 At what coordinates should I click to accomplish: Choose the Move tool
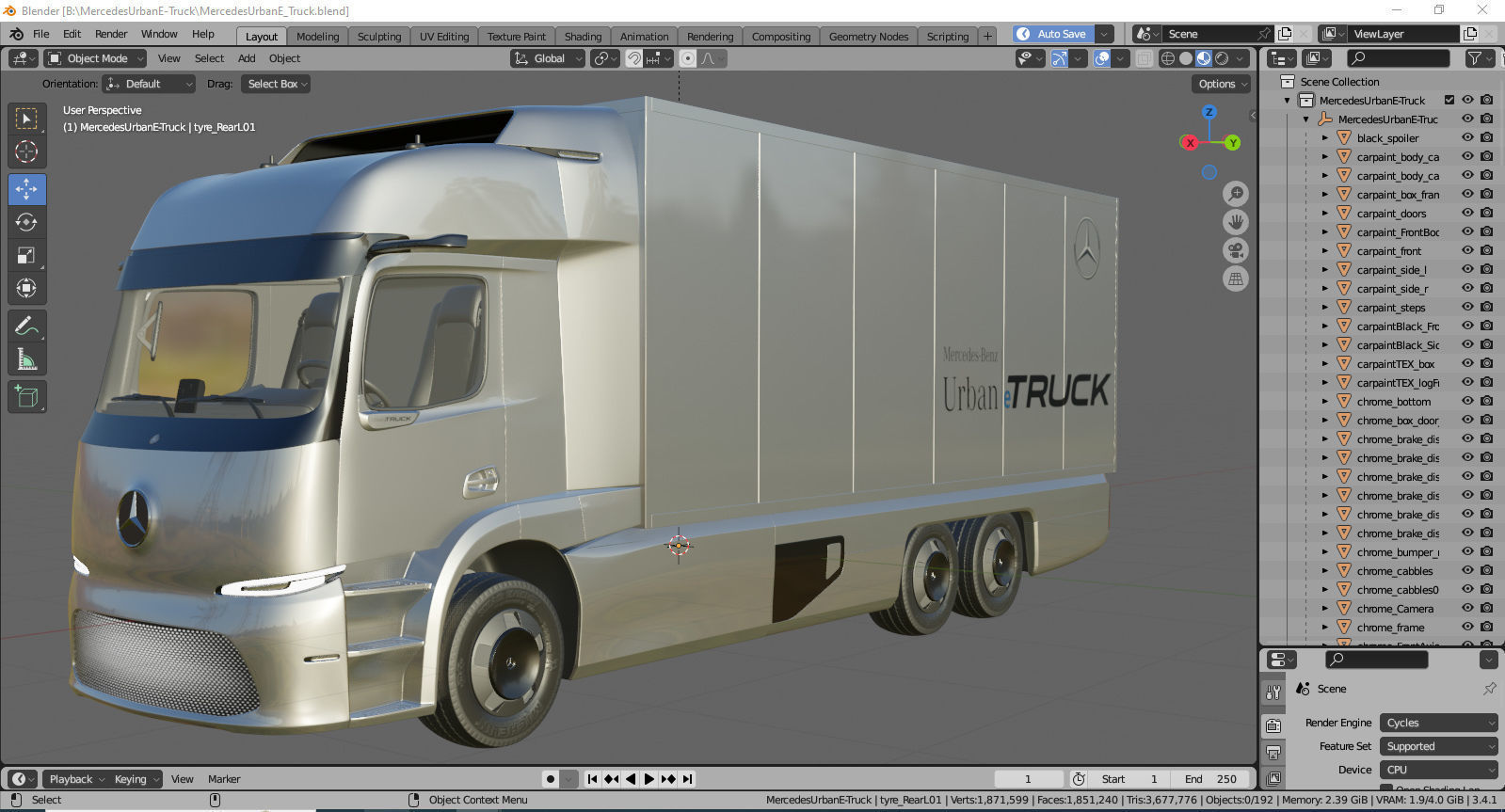click(26, 189)
